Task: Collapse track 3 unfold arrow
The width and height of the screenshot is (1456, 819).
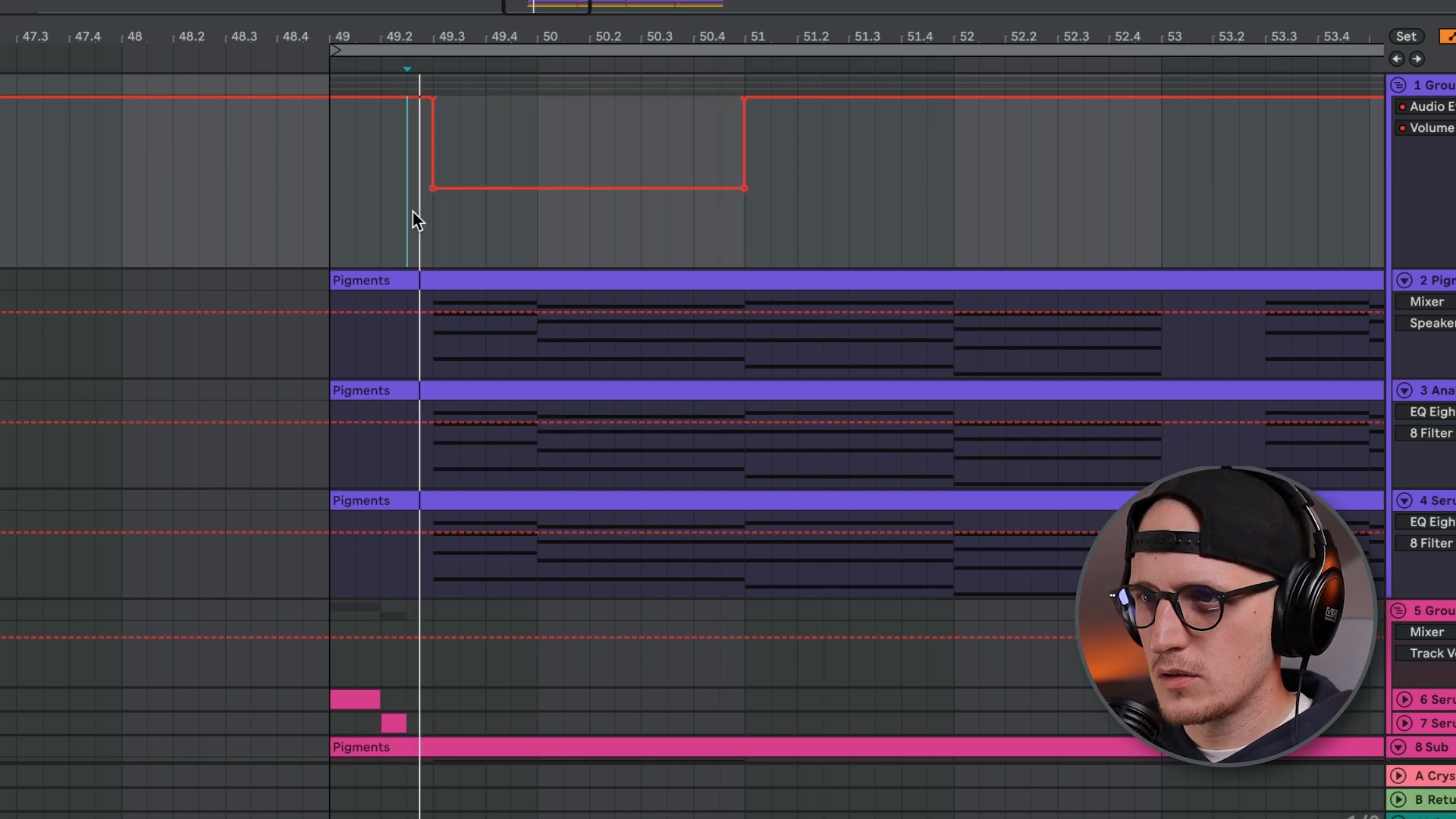Action: pos(1404,391)
